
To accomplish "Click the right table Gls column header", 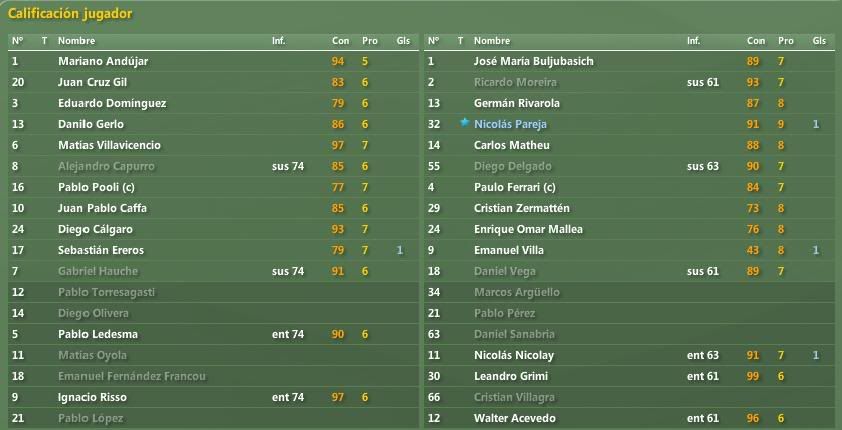I will 819,41.
